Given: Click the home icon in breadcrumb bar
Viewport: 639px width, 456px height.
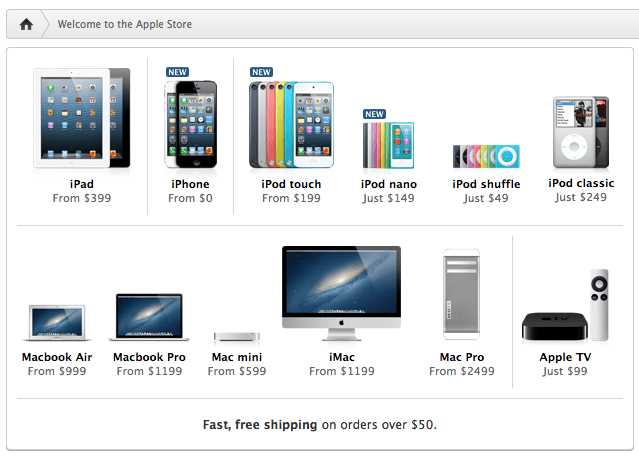Looking at the screenshot, I should pos(26,24).
